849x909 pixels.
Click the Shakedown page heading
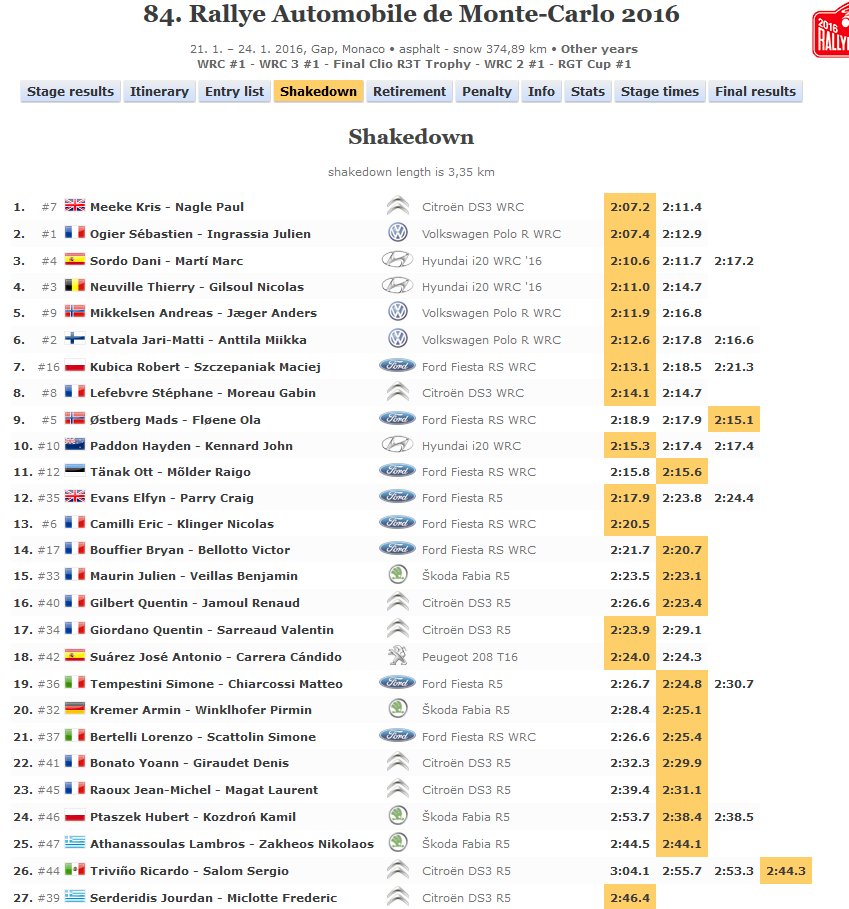pos(411,137)
